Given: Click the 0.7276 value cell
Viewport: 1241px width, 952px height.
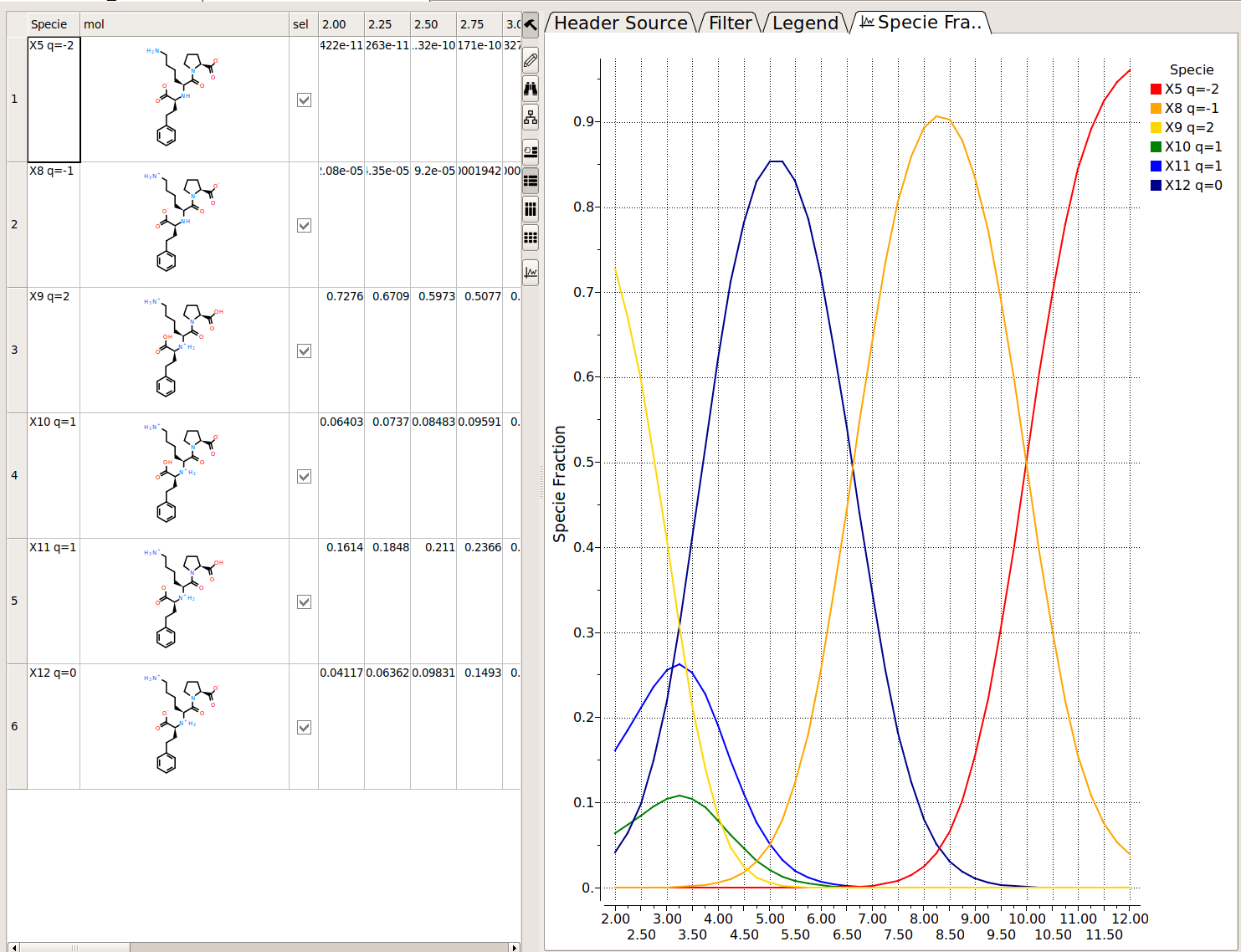Looking at the screenshot, I should (341, 351).
